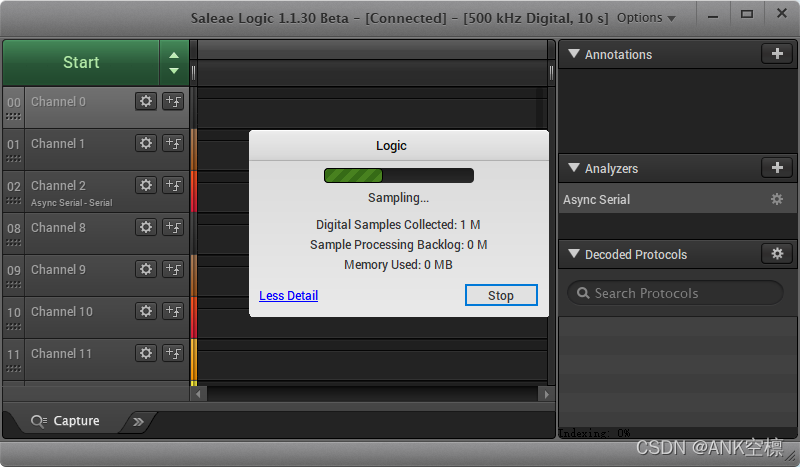The image size is (800, 467).
Task: Click Memory Used text
Action: click(398, 264)
